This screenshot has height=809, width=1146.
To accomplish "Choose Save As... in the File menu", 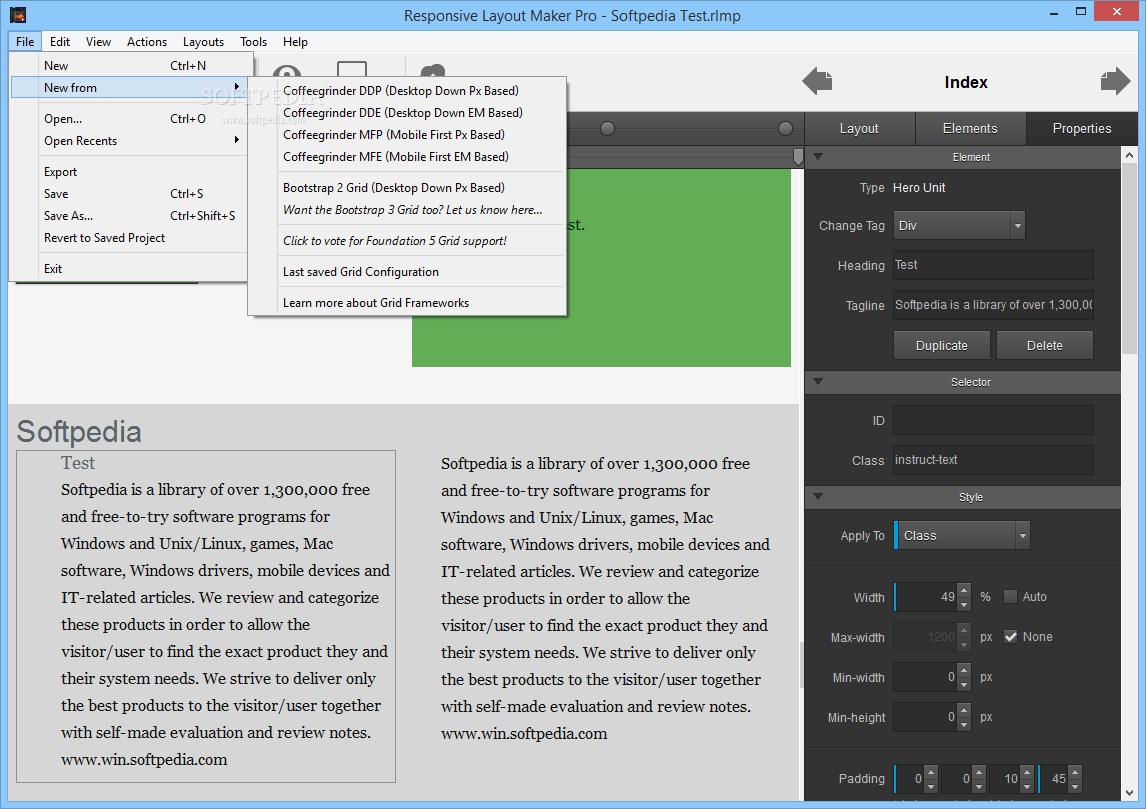I will point(129,216).
